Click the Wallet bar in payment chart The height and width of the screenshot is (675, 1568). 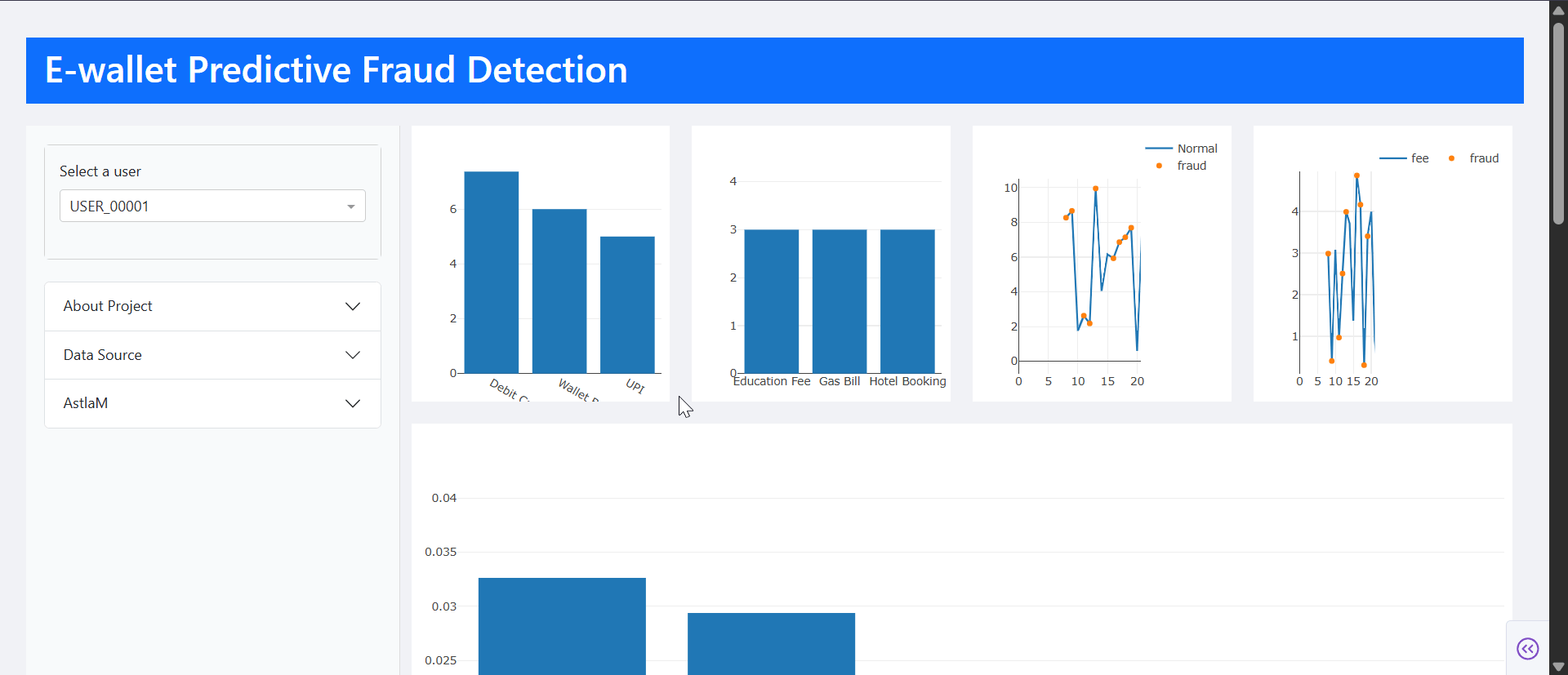pos(559,291)
